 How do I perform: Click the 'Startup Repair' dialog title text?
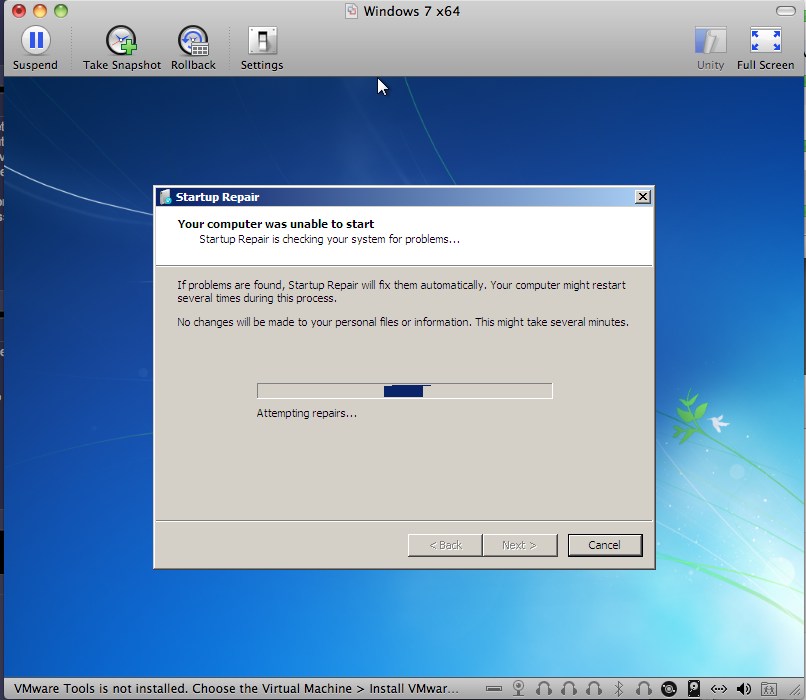(x=217, y=197)
